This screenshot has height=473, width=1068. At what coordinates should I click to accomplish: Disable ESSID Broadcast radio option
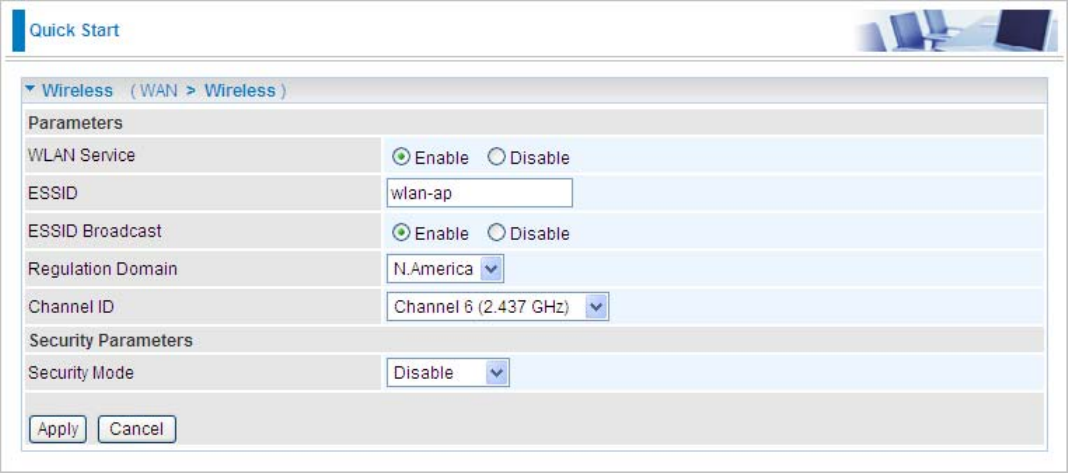497,233
